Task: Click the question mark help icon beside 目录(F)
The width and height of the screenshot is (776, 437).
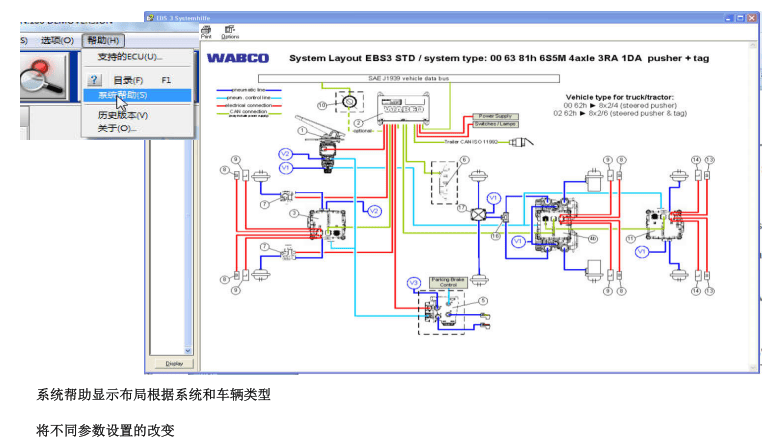Action: click(94, 80)
